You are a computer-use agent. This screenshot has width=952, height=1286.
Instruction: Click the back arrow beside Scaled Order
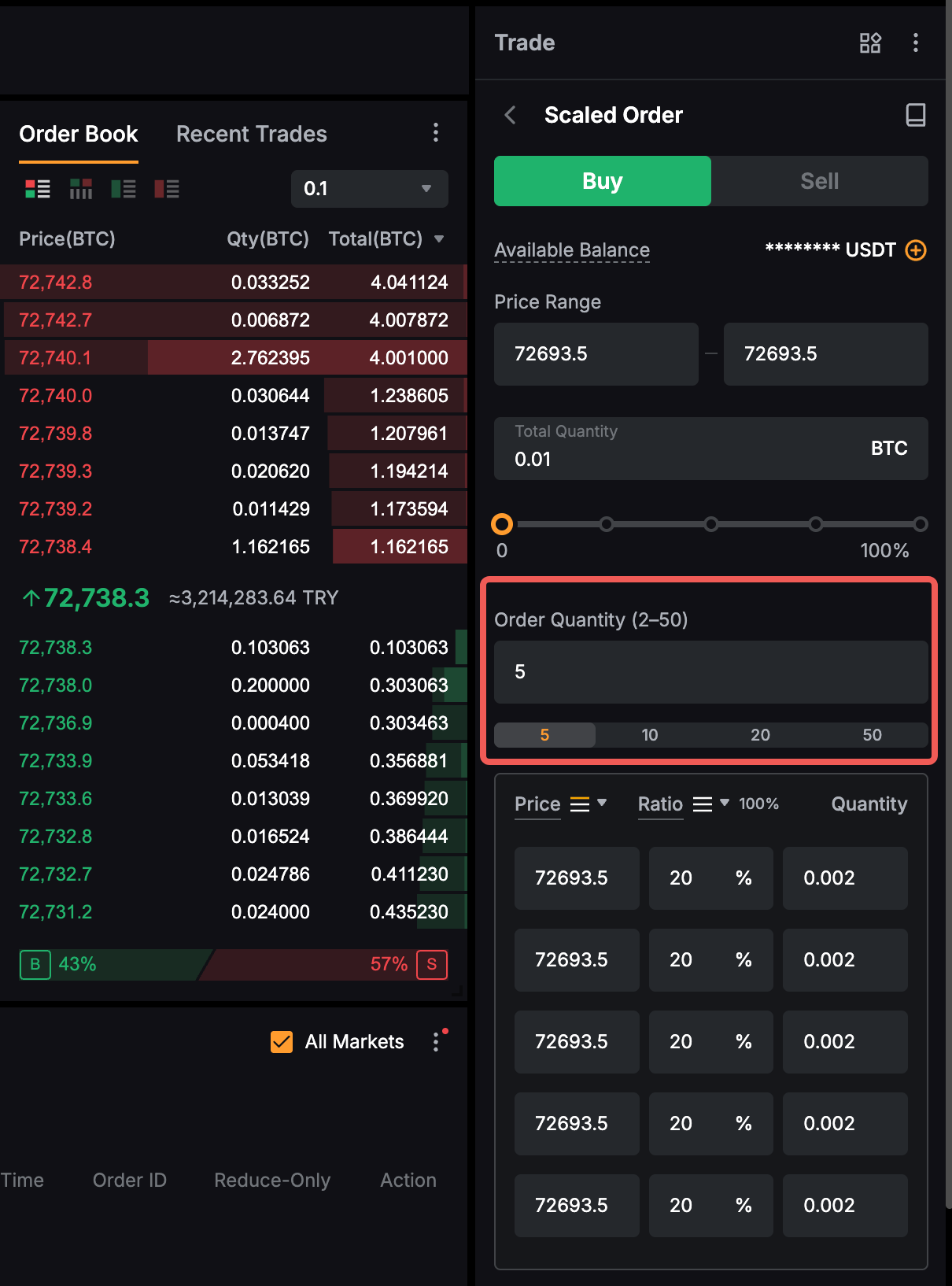tap(511, 116)
